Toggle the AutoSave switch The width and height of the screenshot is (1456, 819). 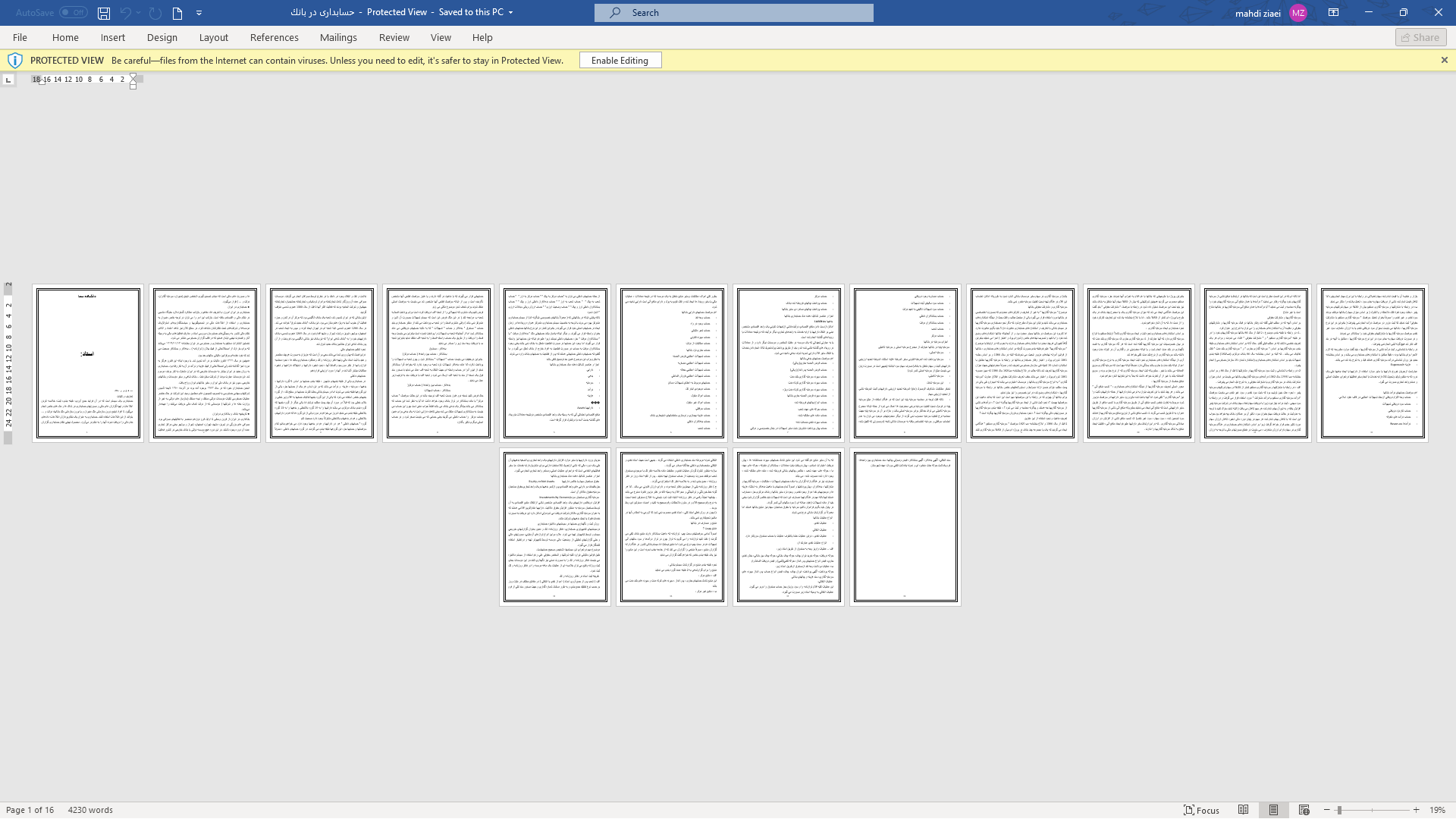click(x=74, y=13)
